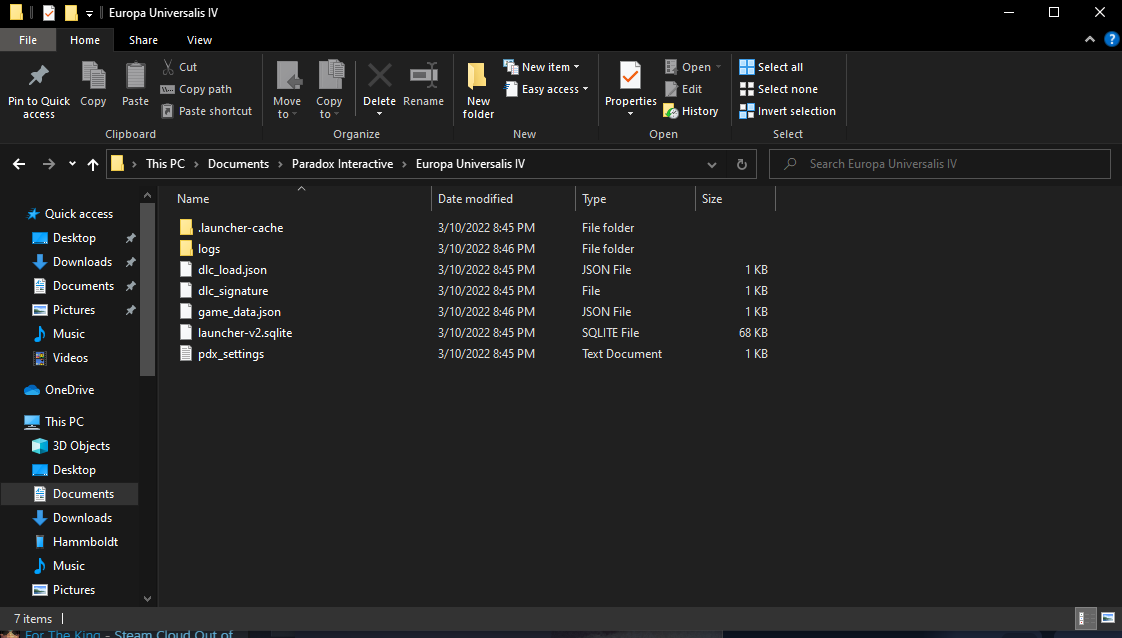Click the search Europa Universalis IV box
The height and width of the screenshot is (638, 1122).
pyautogui.click(x=940, y=164)
